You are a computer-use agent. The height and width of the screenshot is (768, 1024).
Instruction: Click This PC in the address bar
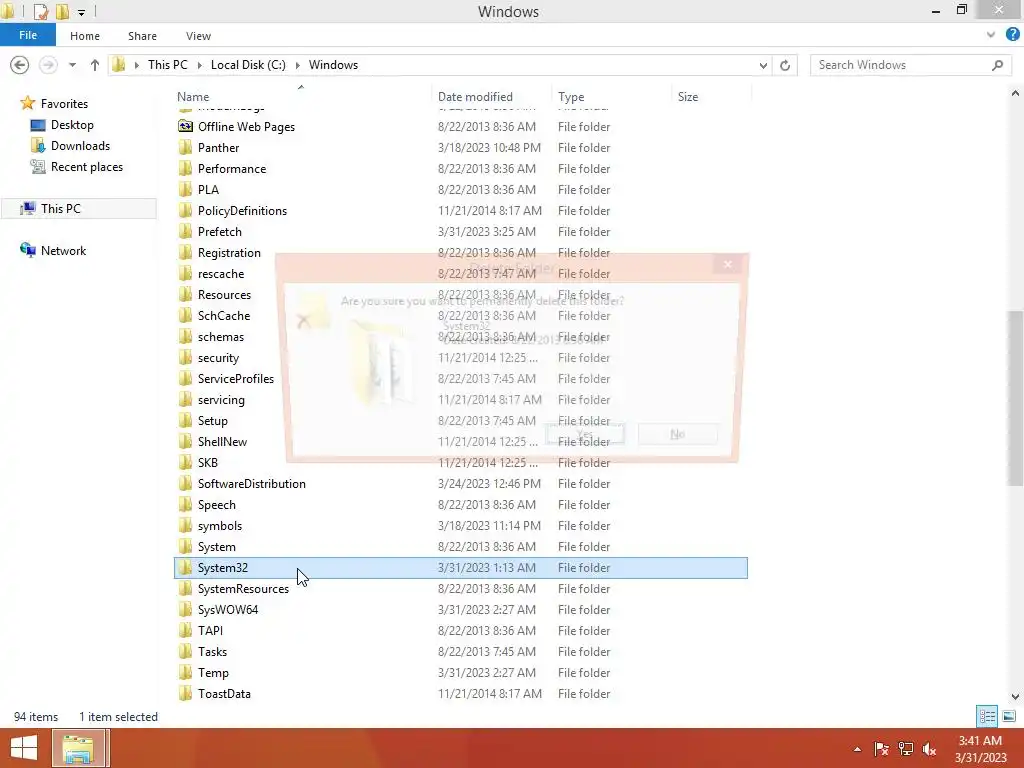tap(167, 65)
